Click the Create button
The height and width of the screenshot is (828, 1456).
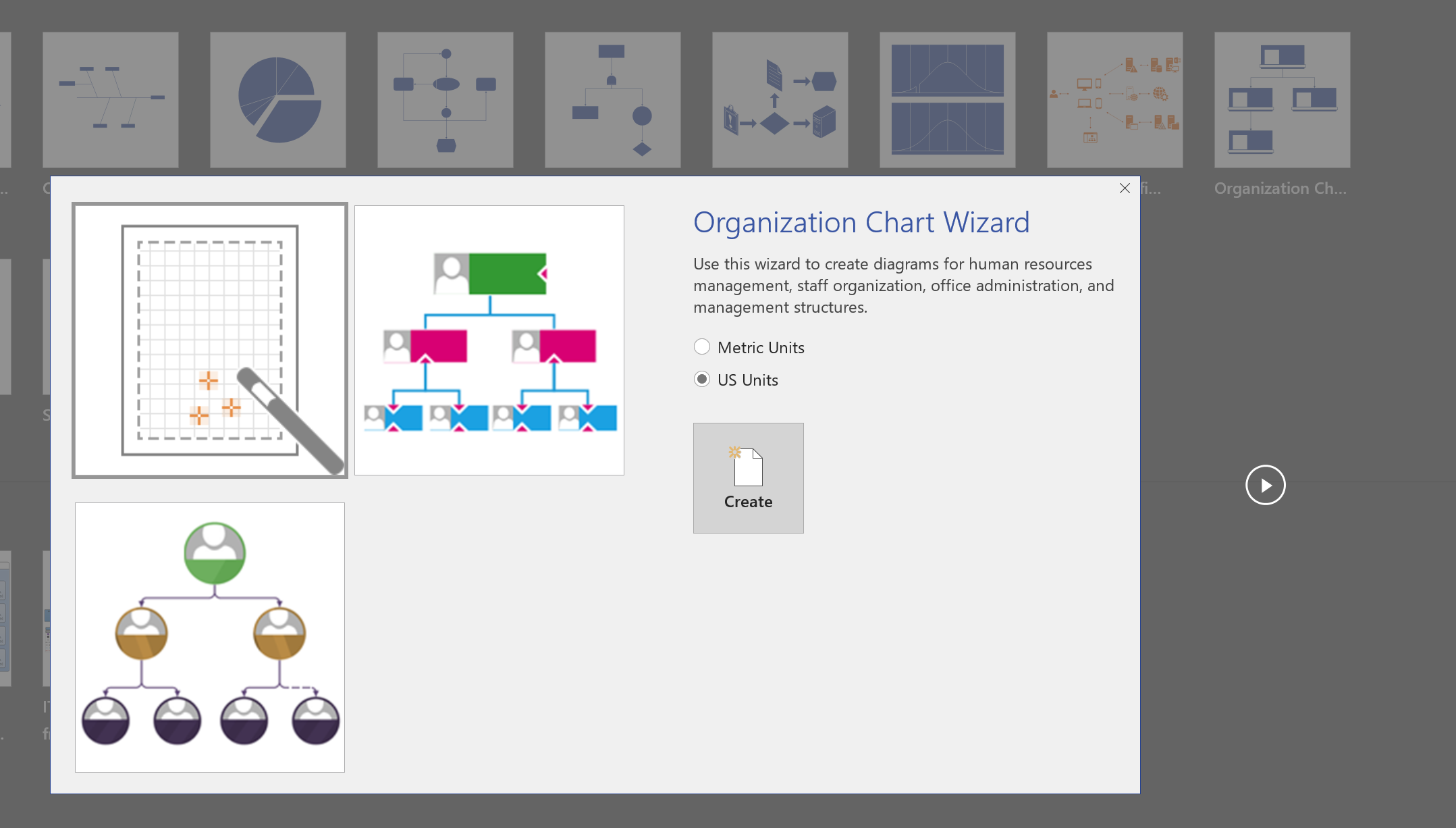point(749,478)
